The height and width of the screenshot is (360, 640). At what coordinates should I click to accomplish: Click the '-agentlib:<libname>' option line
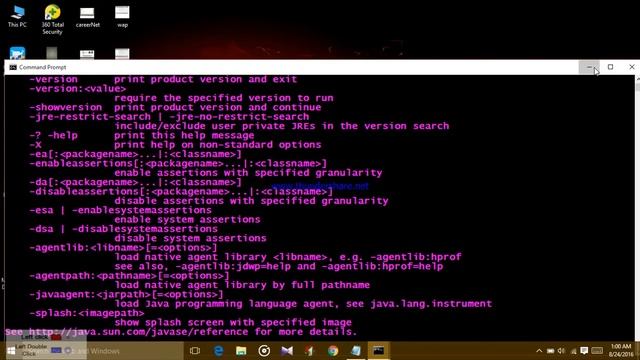tap(123, 248)
